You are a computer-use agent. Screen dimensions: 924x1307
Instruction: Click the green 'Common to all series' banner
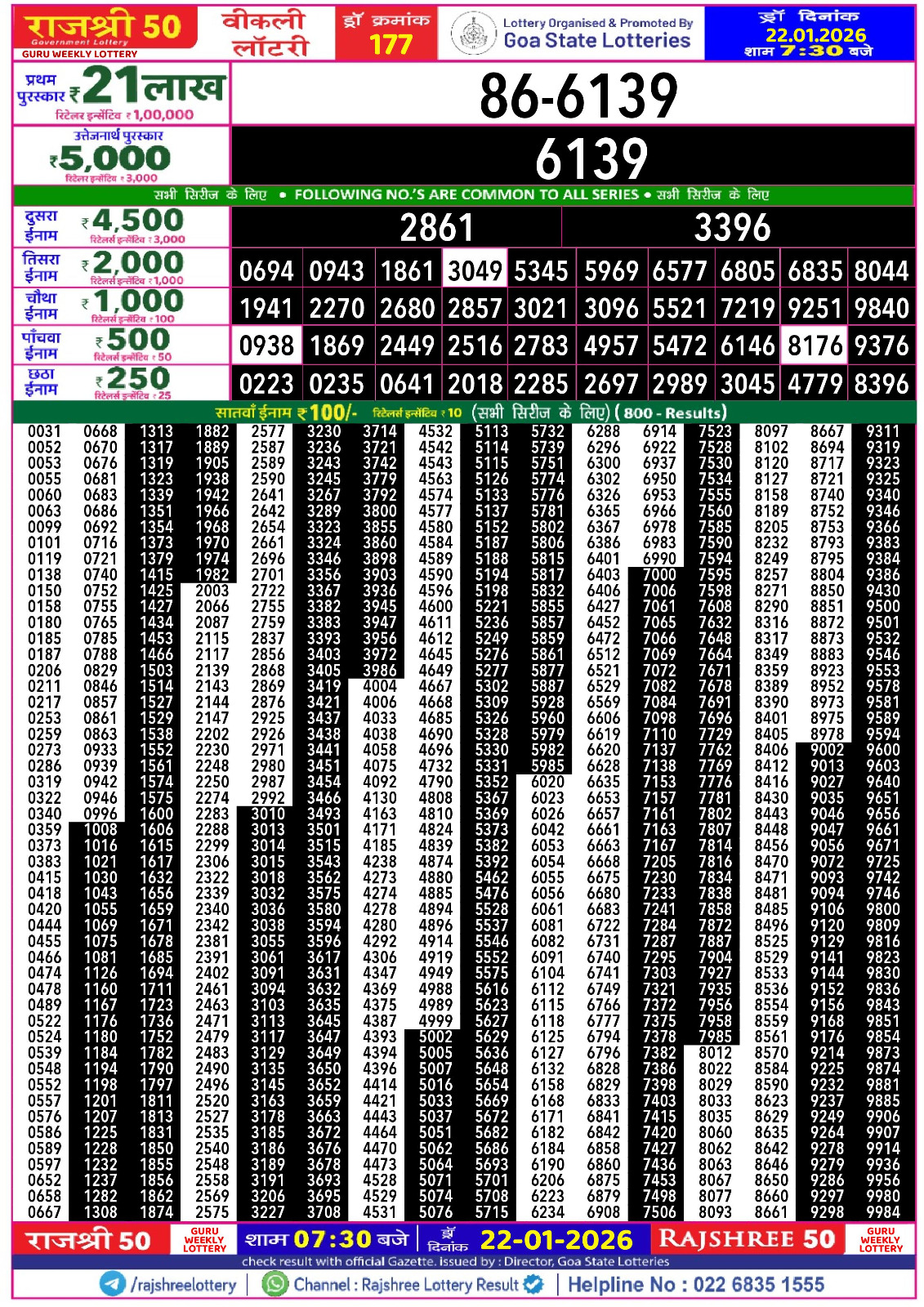(x=463, y=195)
